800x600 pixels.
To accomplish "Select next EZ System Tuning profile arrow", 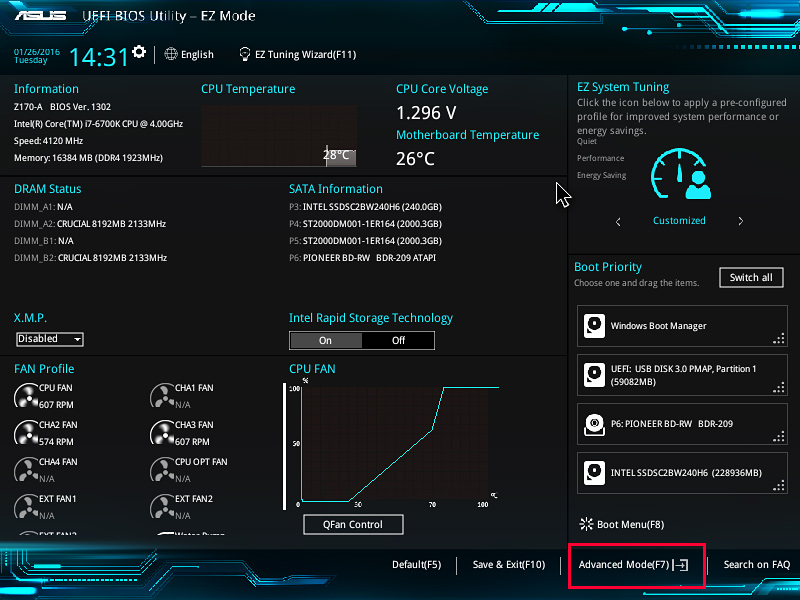I will pos(740,221).
